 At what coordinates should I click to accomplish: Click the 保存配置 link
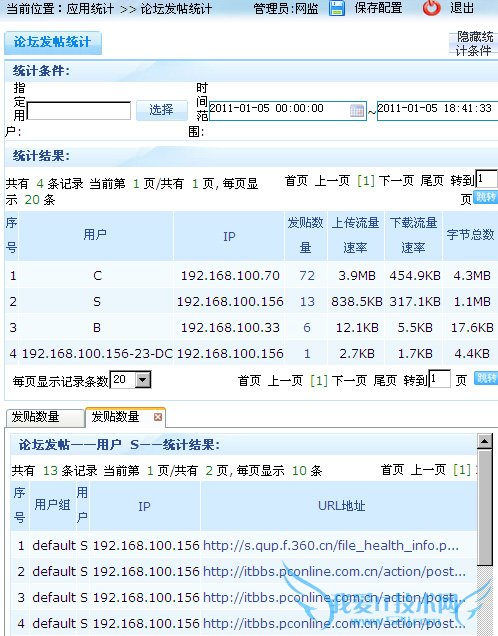[x=378, y=8]
